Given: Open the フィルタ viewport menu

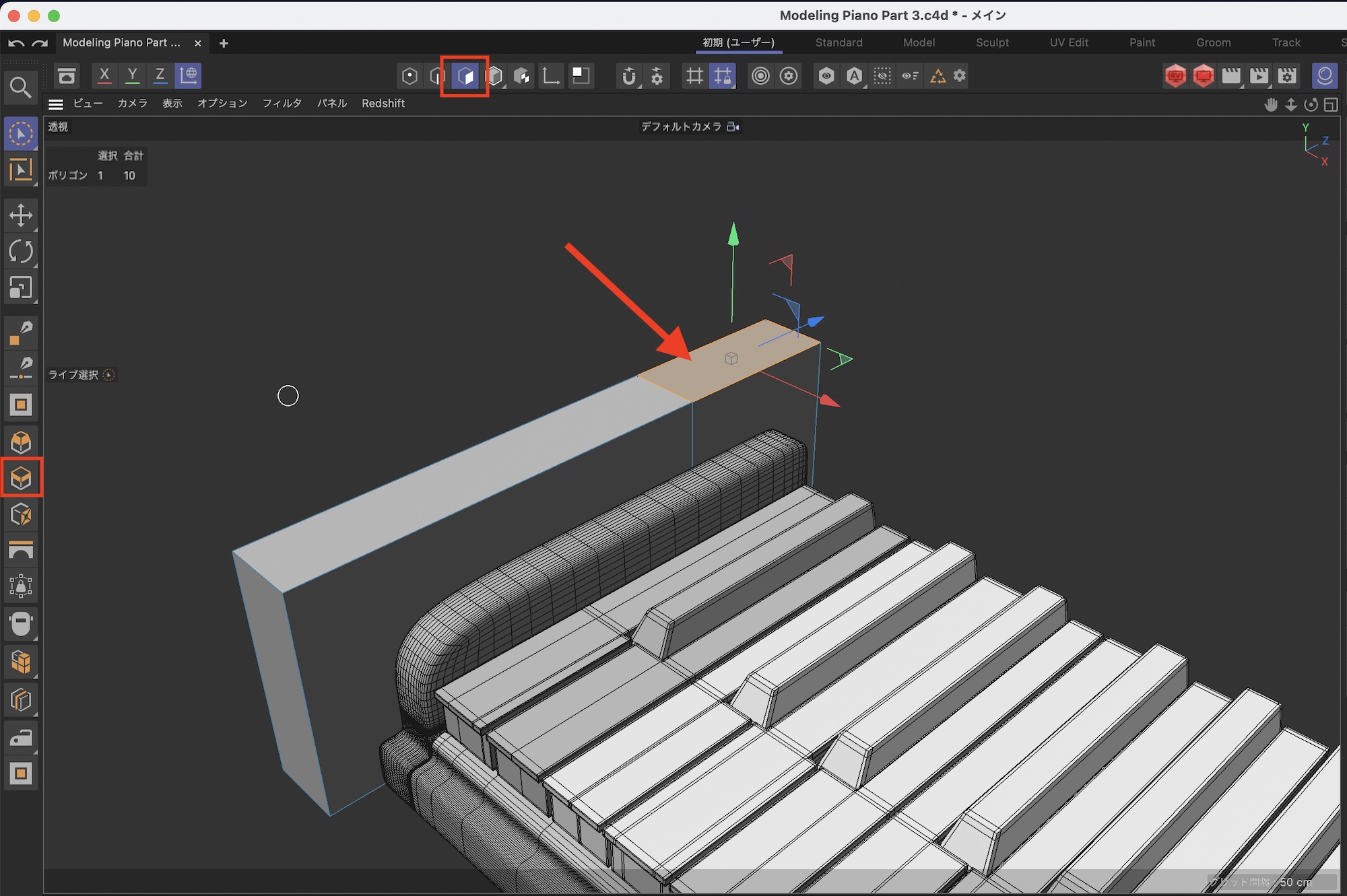Looking at the screenshot, I should pyautogui.click(x=282, y=104).
